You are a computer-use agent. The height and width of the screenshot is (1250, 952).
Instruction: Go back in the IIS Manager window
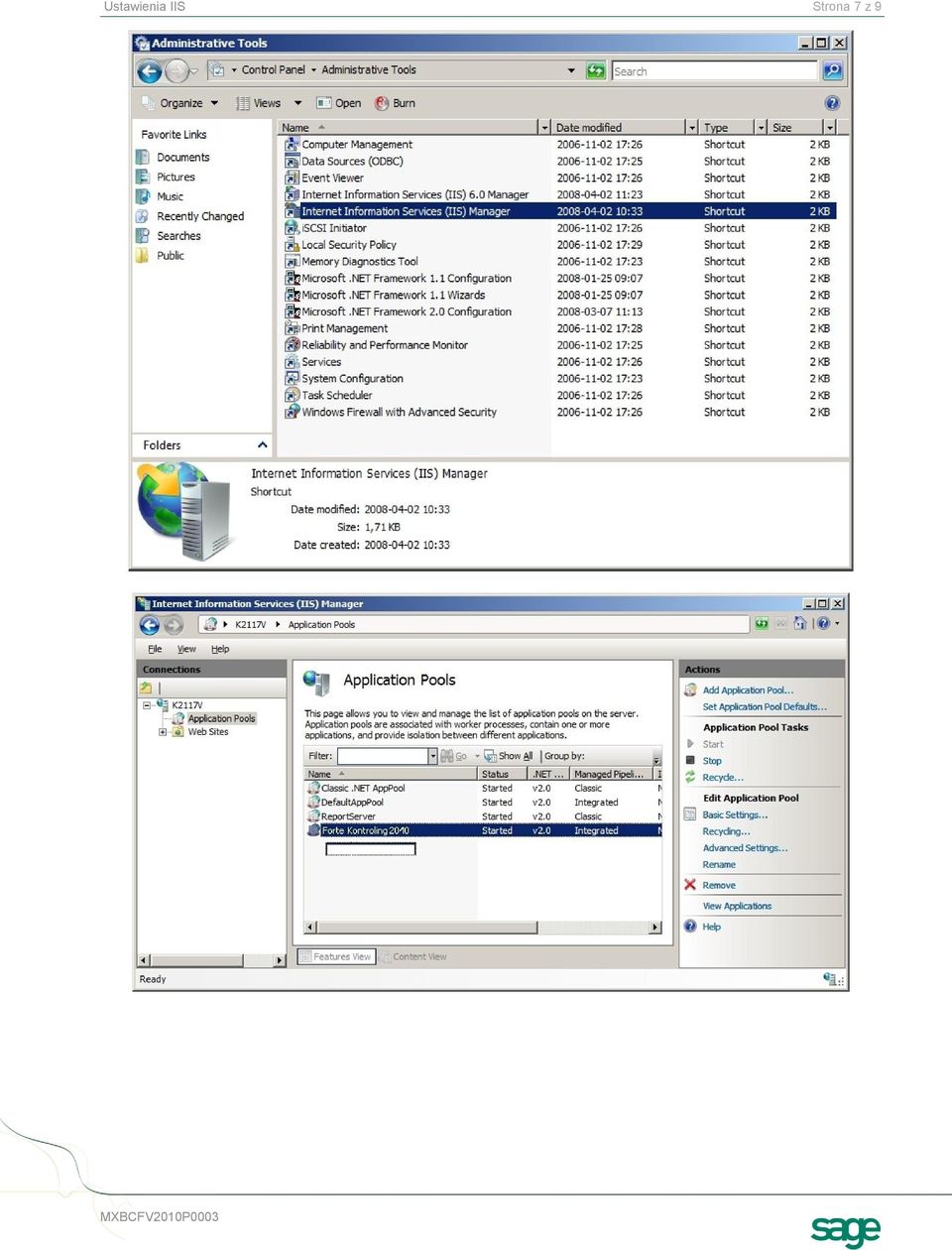pos(150,625)
